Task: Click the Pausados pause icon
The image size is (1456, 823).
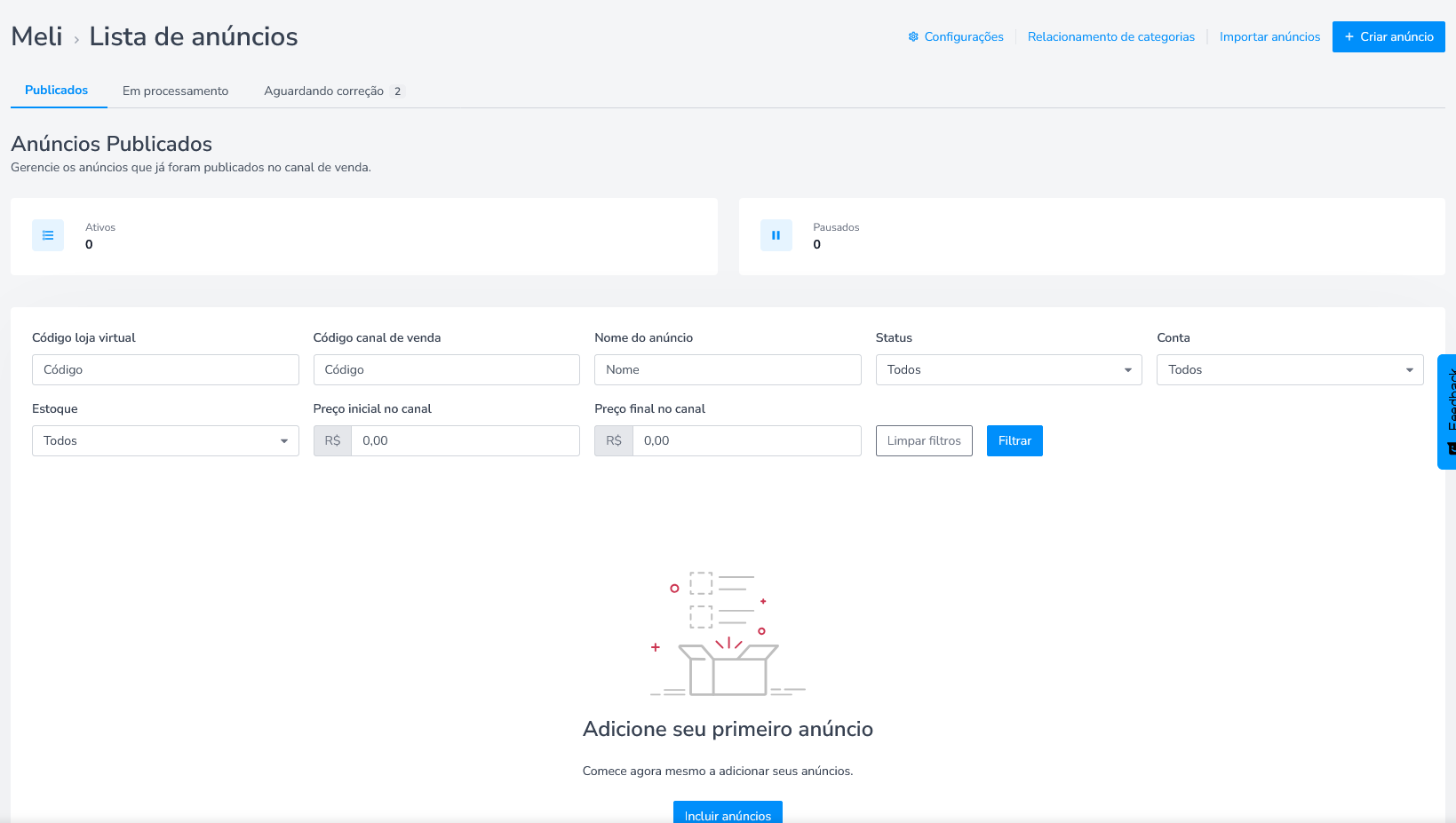Action: pyautogui.click(x=776, y=235)
